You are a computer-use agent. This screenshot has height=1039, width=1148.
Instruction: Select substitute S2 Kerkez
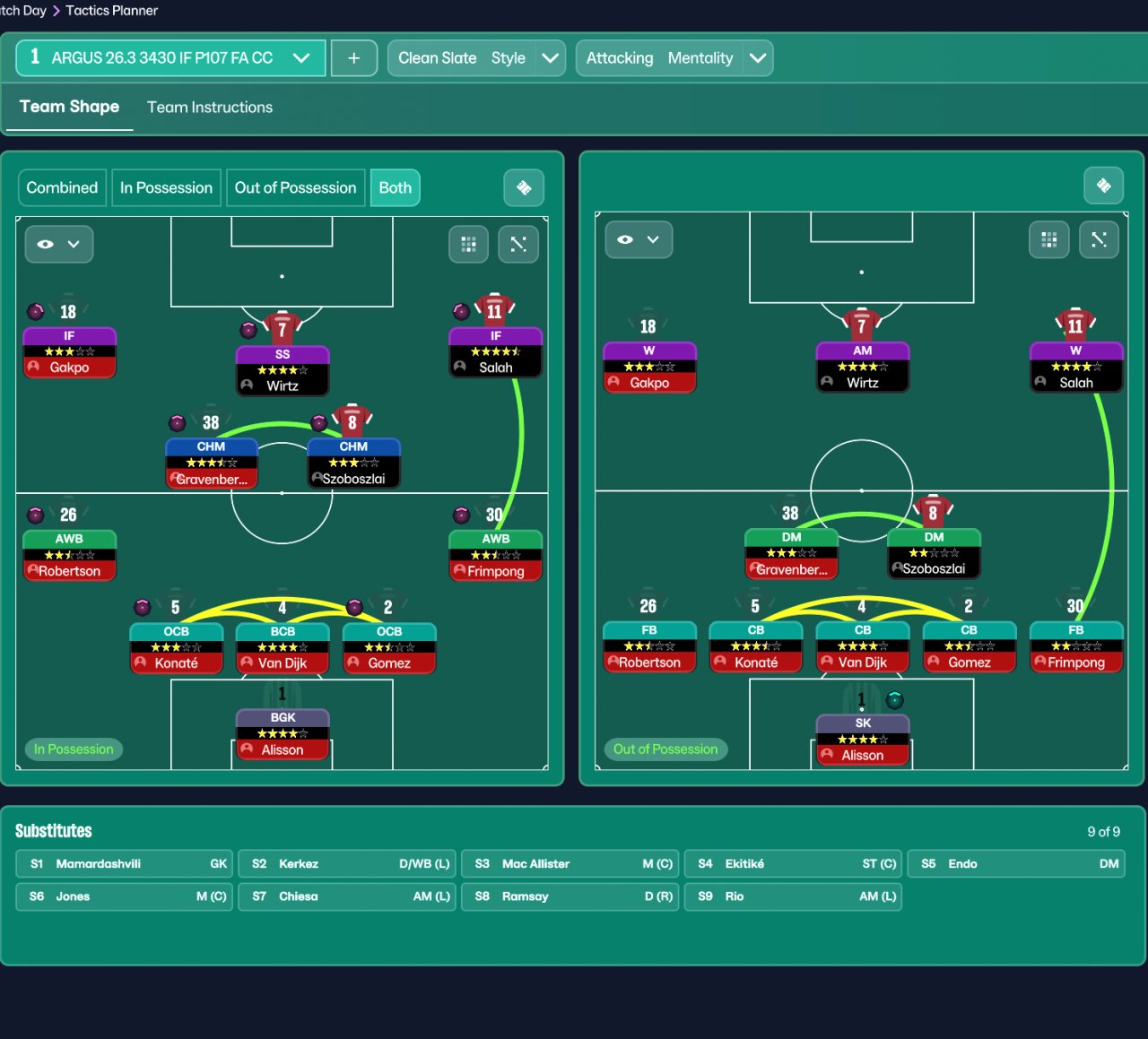pos(347,864)
